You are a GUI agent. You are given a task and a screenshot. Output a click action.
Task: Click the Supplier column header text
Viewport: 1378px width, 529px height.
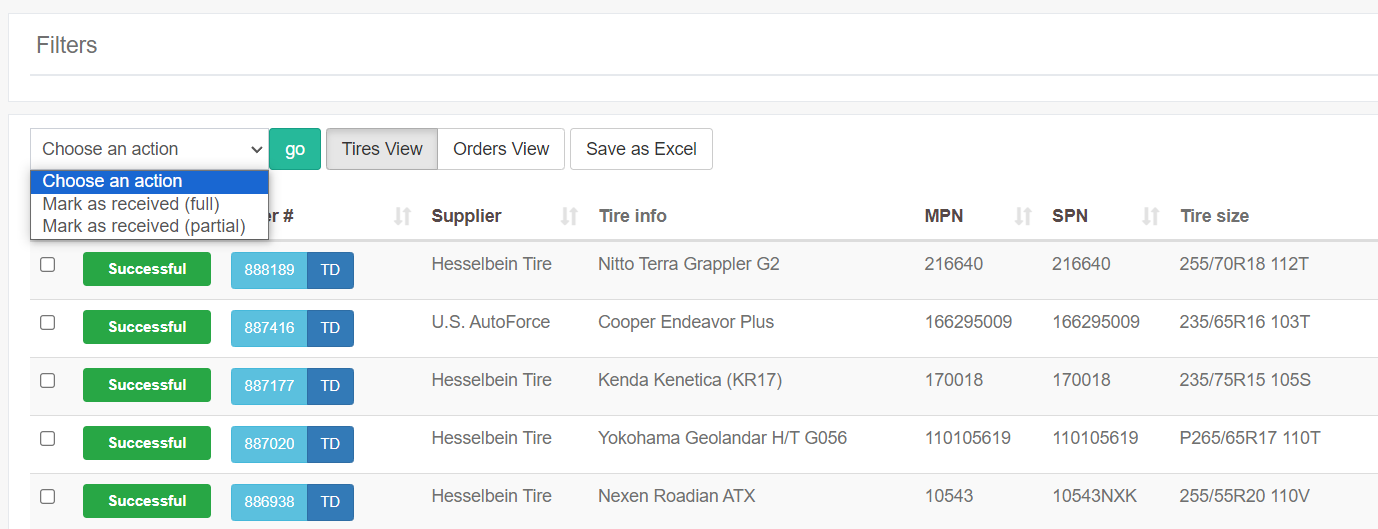coord(466,216)
